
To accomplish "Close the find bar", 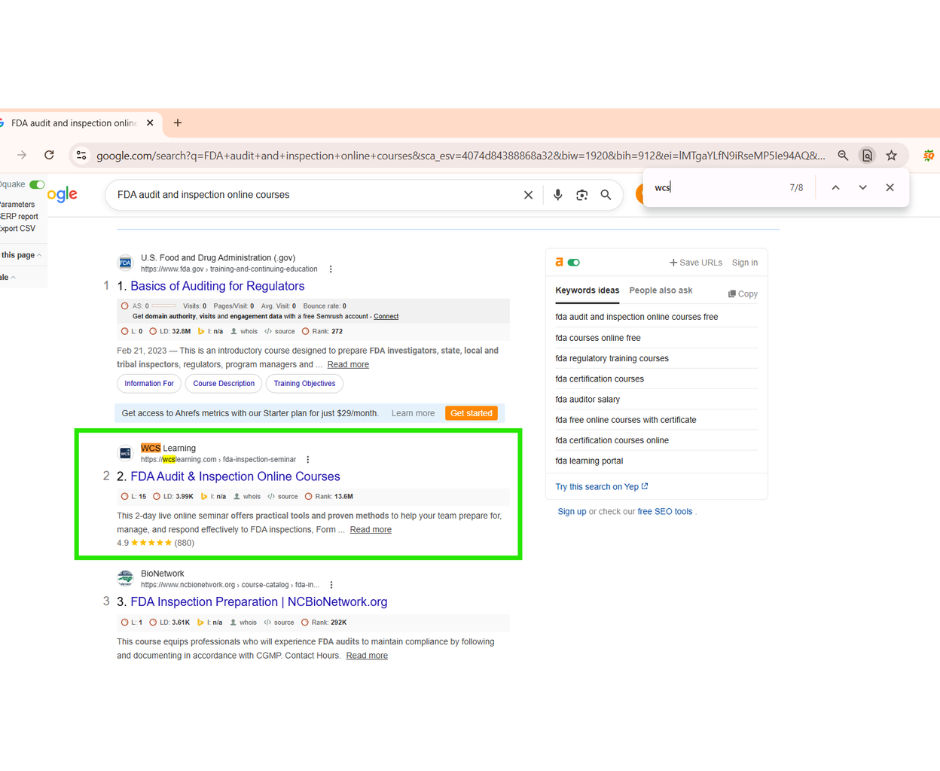I will (x=890, y=188).
